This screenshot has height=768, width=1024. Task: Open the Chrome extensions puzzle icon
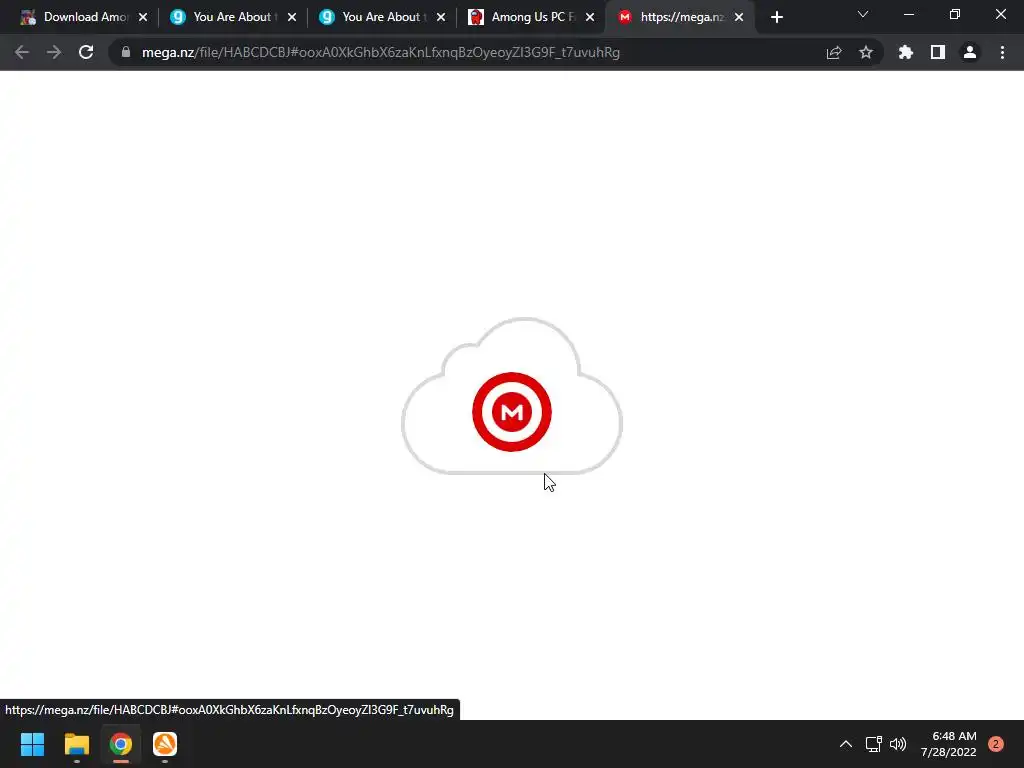pyautogui.click(x=906, y=52)
